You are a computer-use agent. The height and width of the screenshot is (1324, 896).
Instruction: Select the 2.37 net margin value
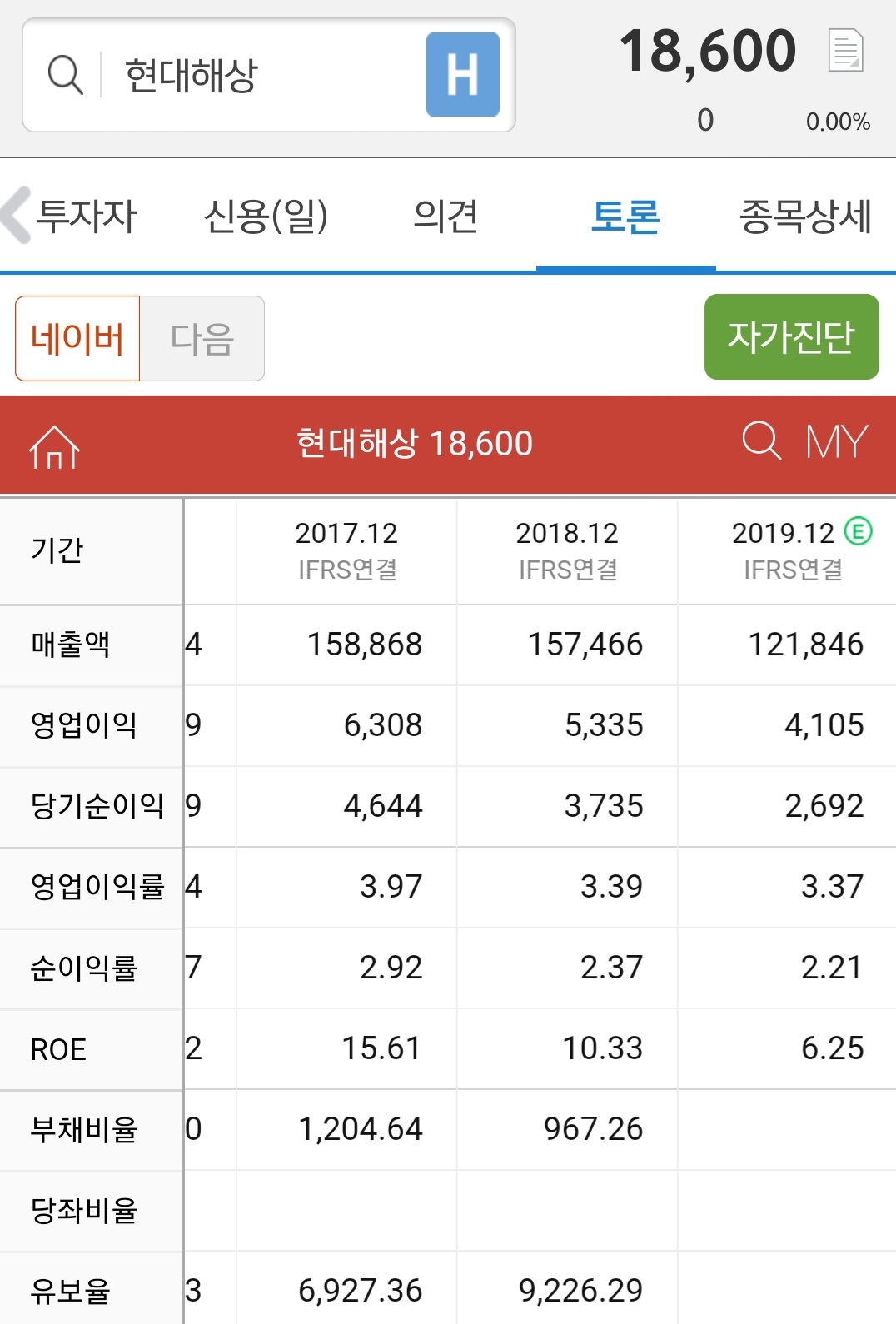pos(612,968)
